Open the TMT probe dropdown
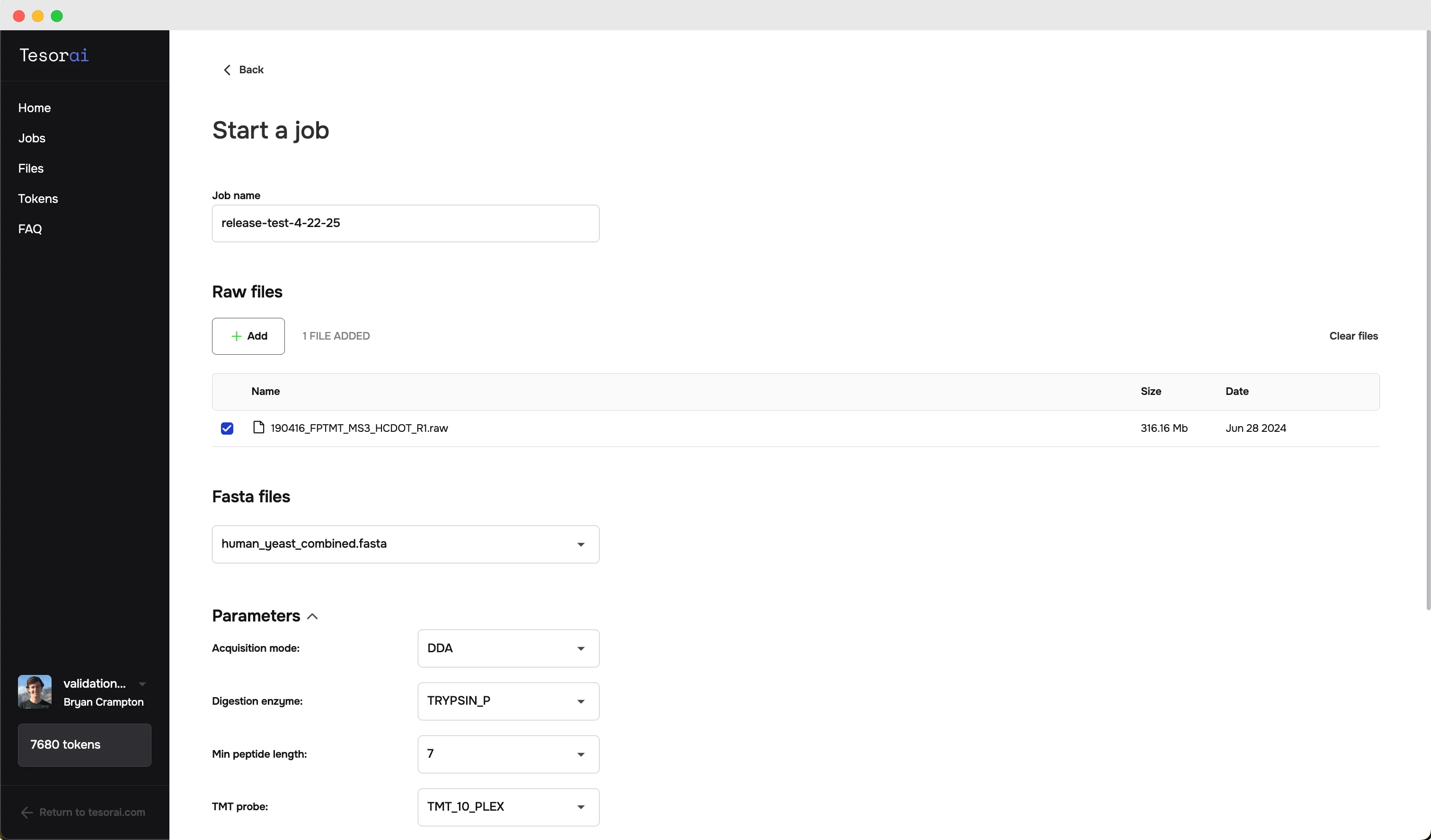 coord(508,806)
